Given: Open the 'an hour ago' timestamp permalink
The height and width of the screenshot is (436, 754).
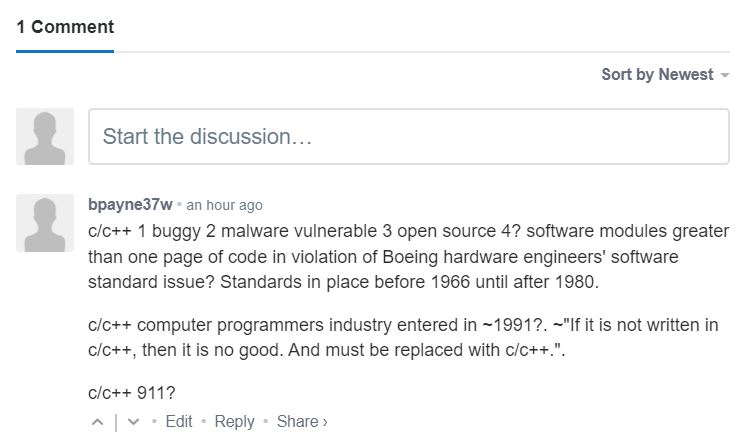Looking at the screenshot, I should (224, 205).
